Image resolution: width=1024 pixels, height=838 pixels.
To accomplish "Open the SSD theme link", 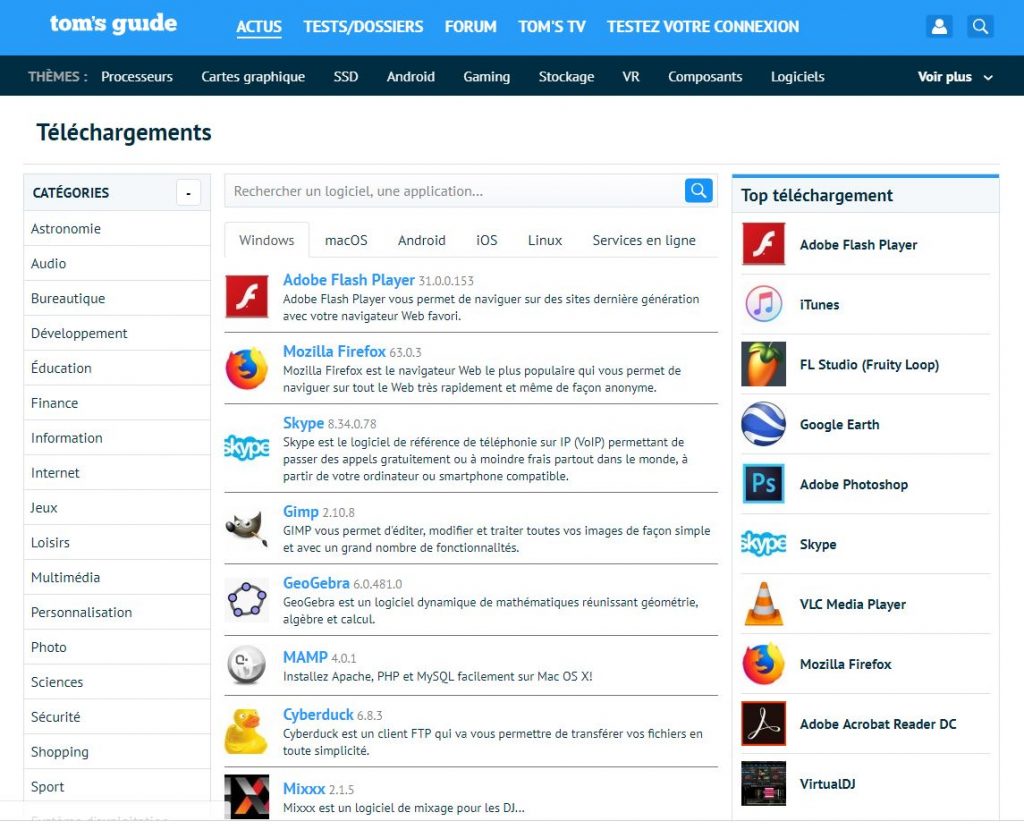I will click(345, 76).
